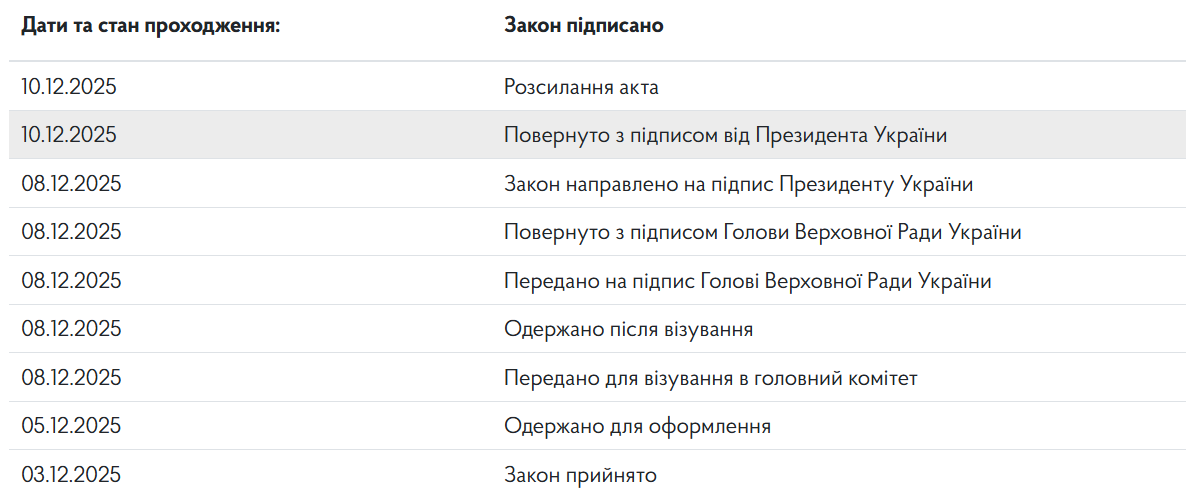Screen dimensions: 1186x496
Task: Click "Повернуто з підписом Голови Верховної Ради України"
Action: (762, 232)
